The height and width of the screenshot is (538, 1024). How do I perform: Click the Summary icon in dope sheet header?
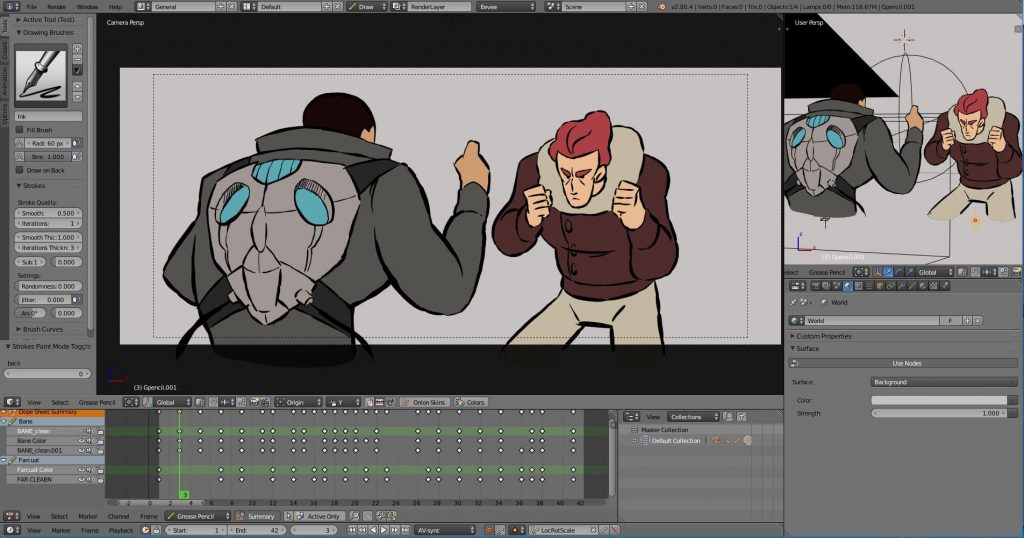(x=241, y=516)
